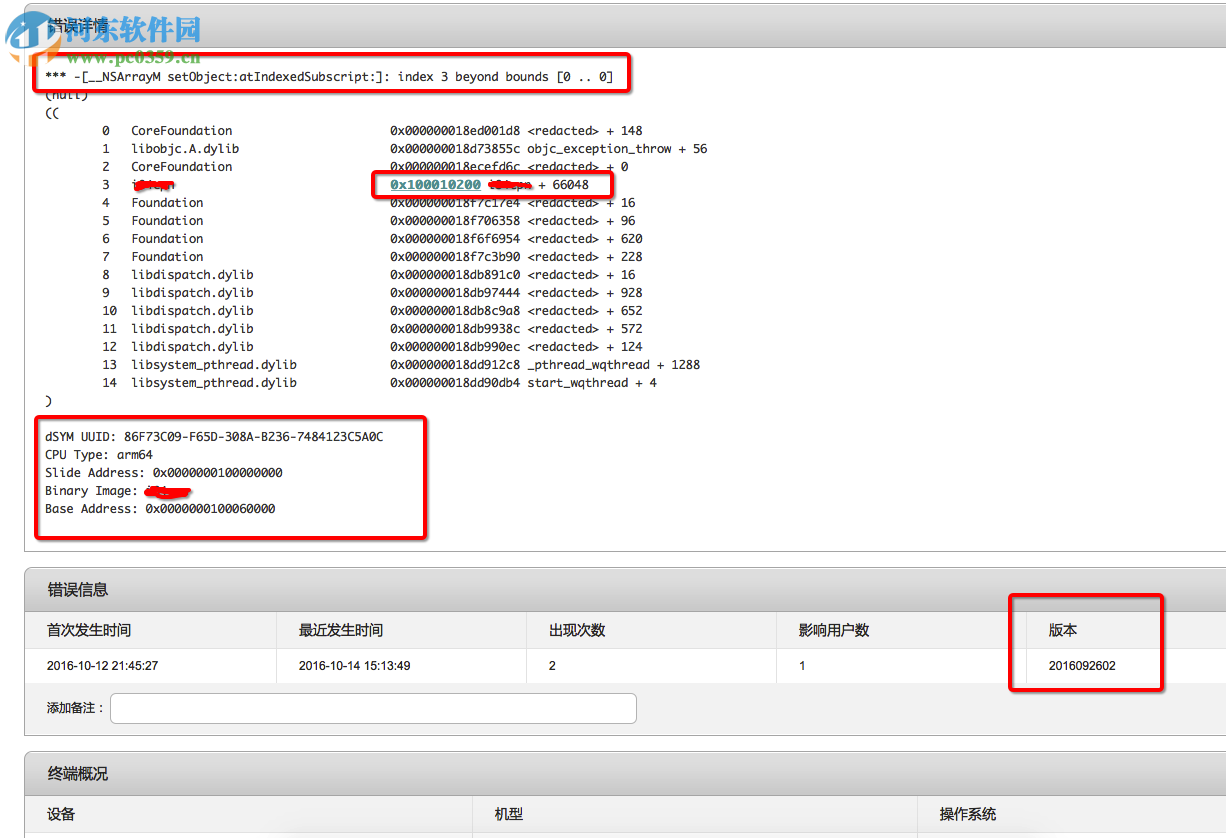Click stack frame 5 Foundation + 96 row

tap(368, 221)
